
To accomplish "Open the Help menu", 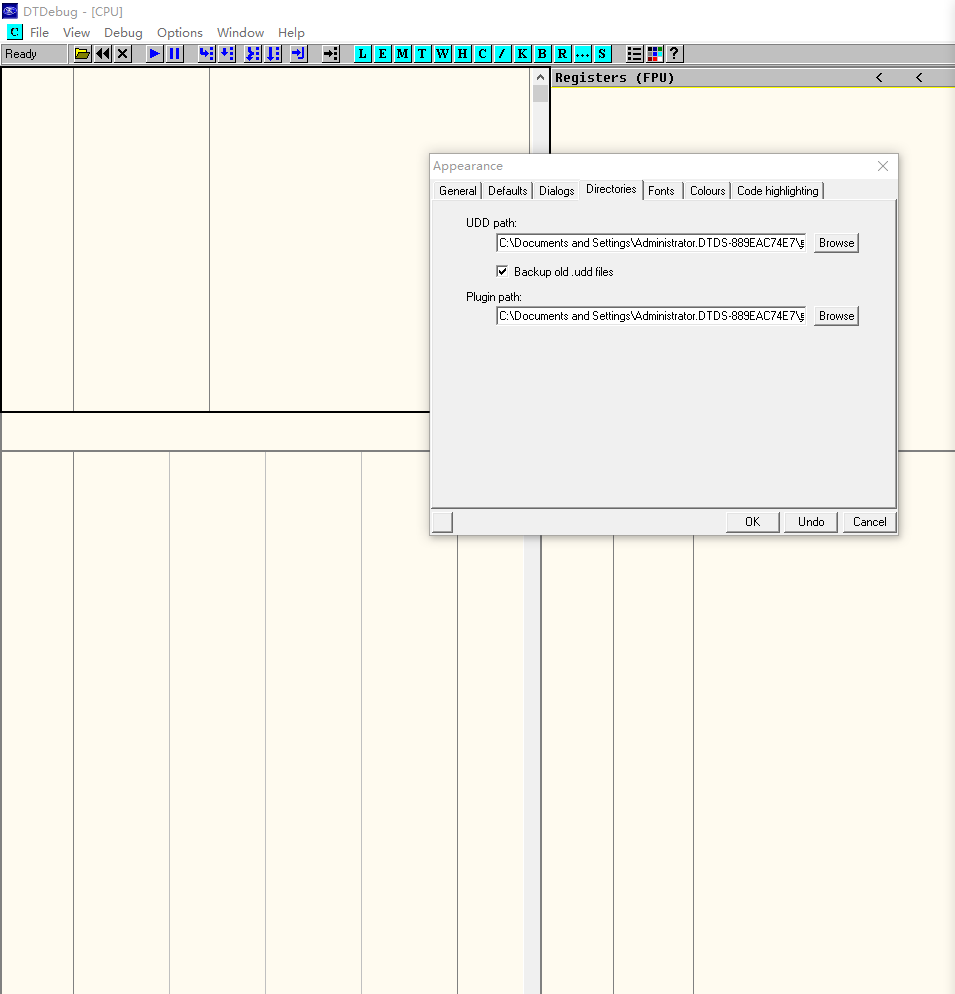I will (291, 32).
